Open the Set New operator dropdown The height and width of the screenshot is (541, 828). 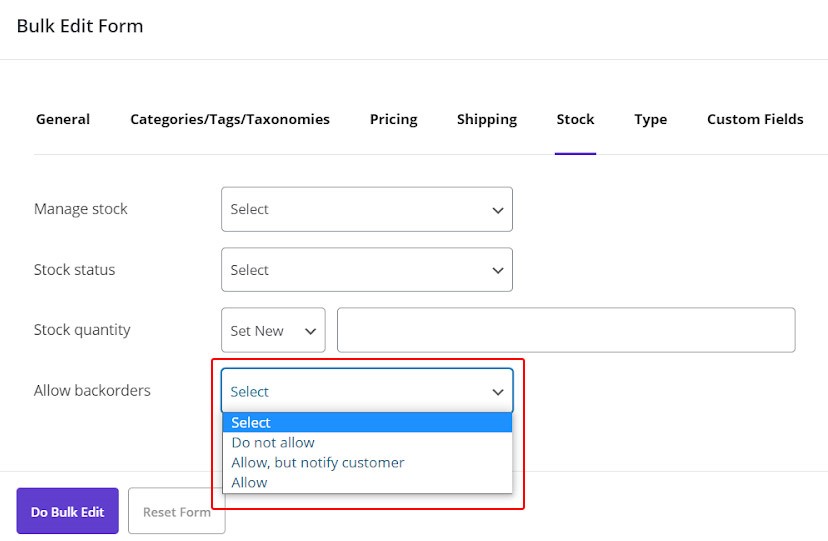click(273, 331)
